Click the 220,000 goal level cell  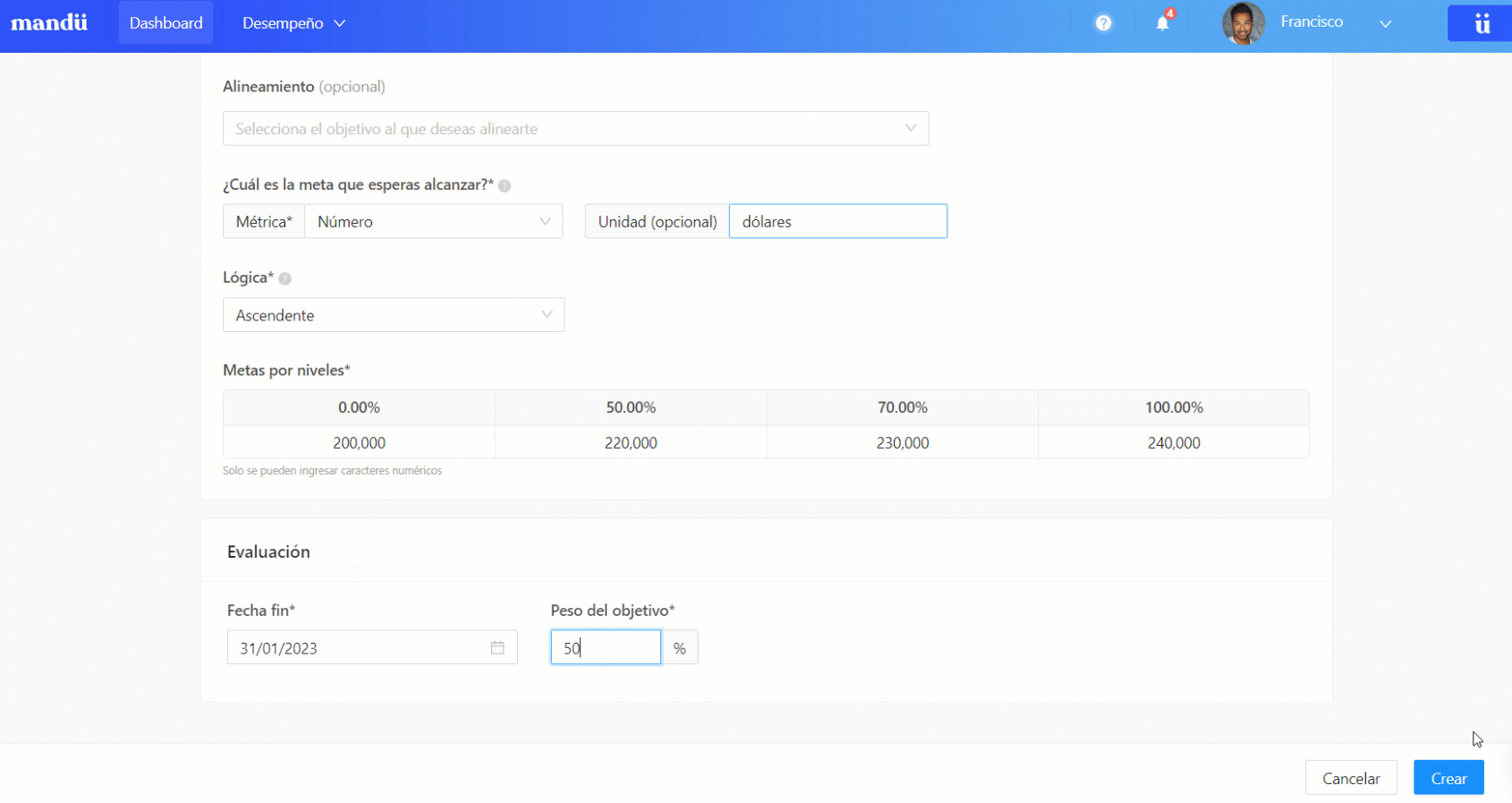(x=631, y=442)
